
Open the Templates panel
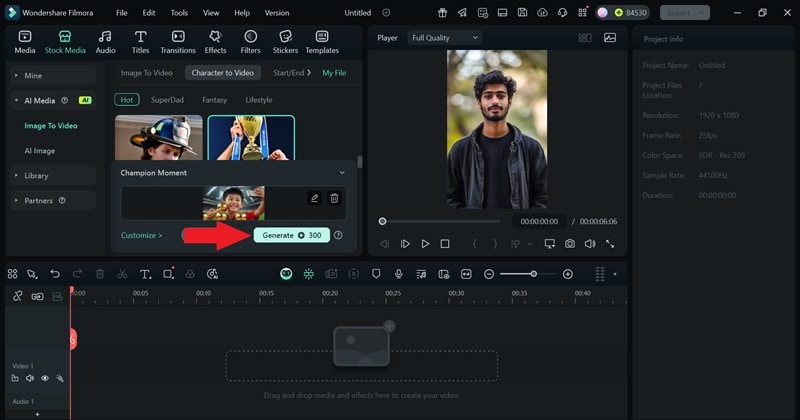[x=322, y=42]
